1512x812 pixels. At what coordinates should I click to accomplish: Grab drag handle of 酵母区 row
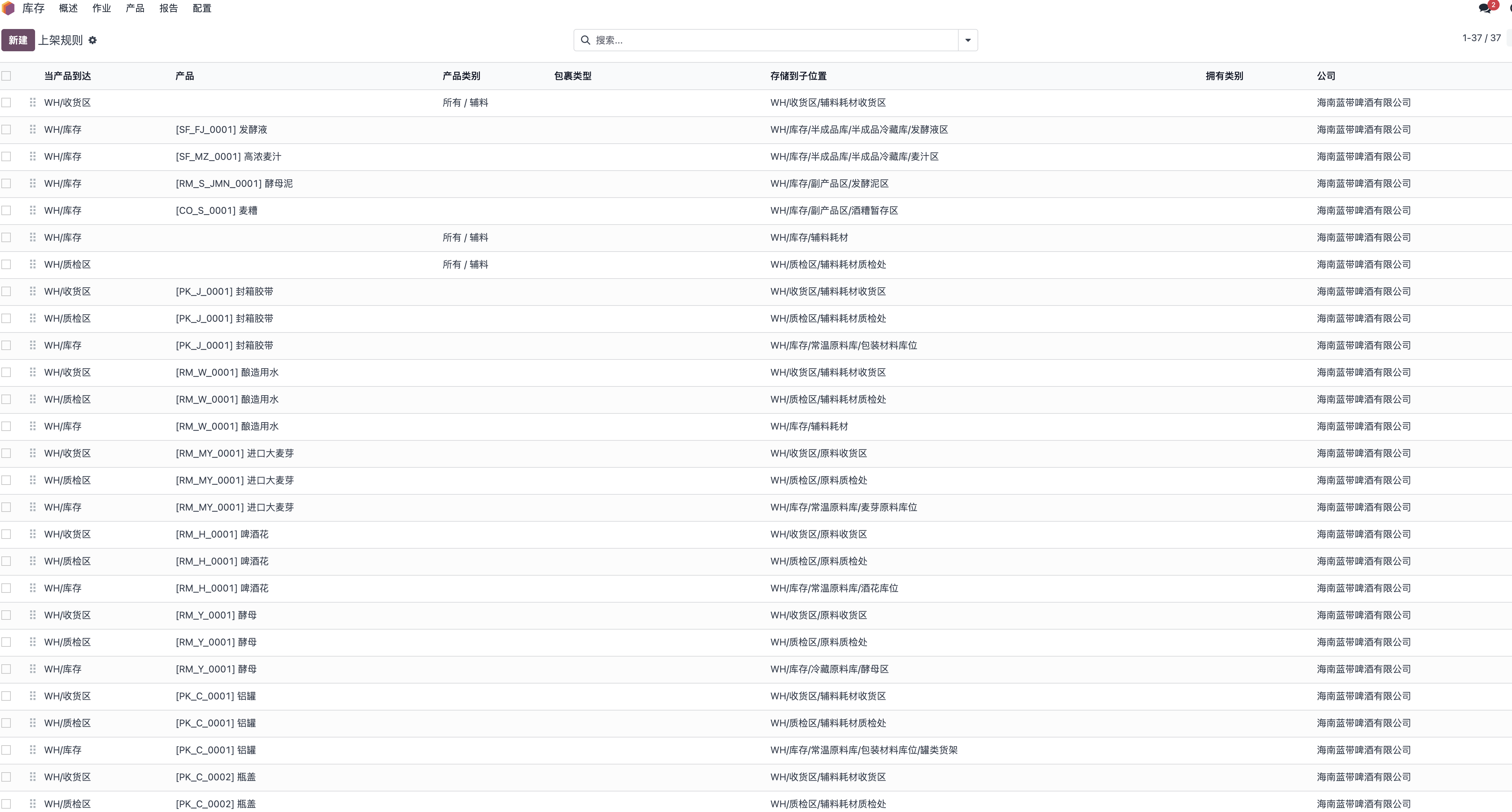point(33,669)
